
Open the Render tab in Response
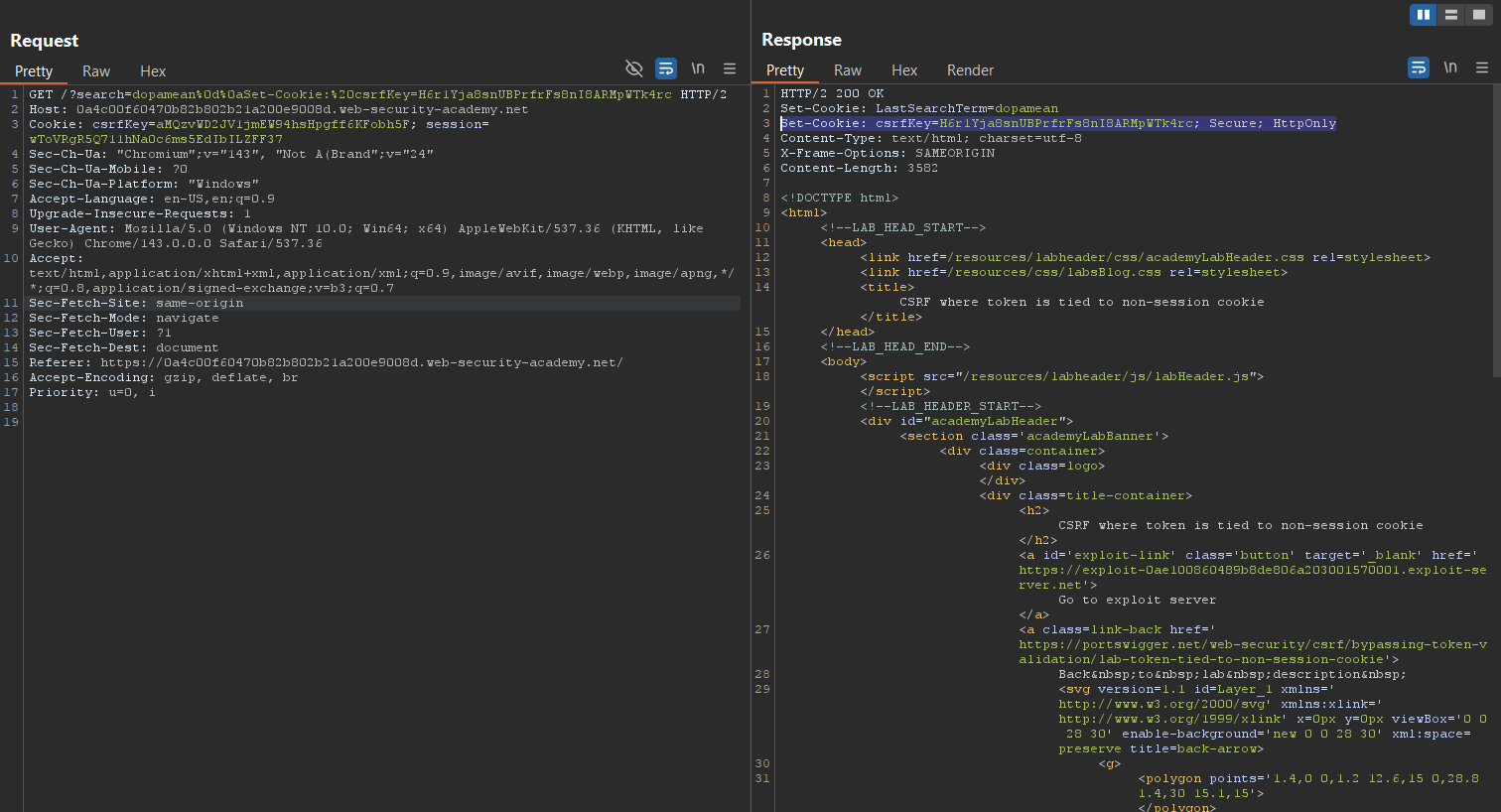click(970, 70)
